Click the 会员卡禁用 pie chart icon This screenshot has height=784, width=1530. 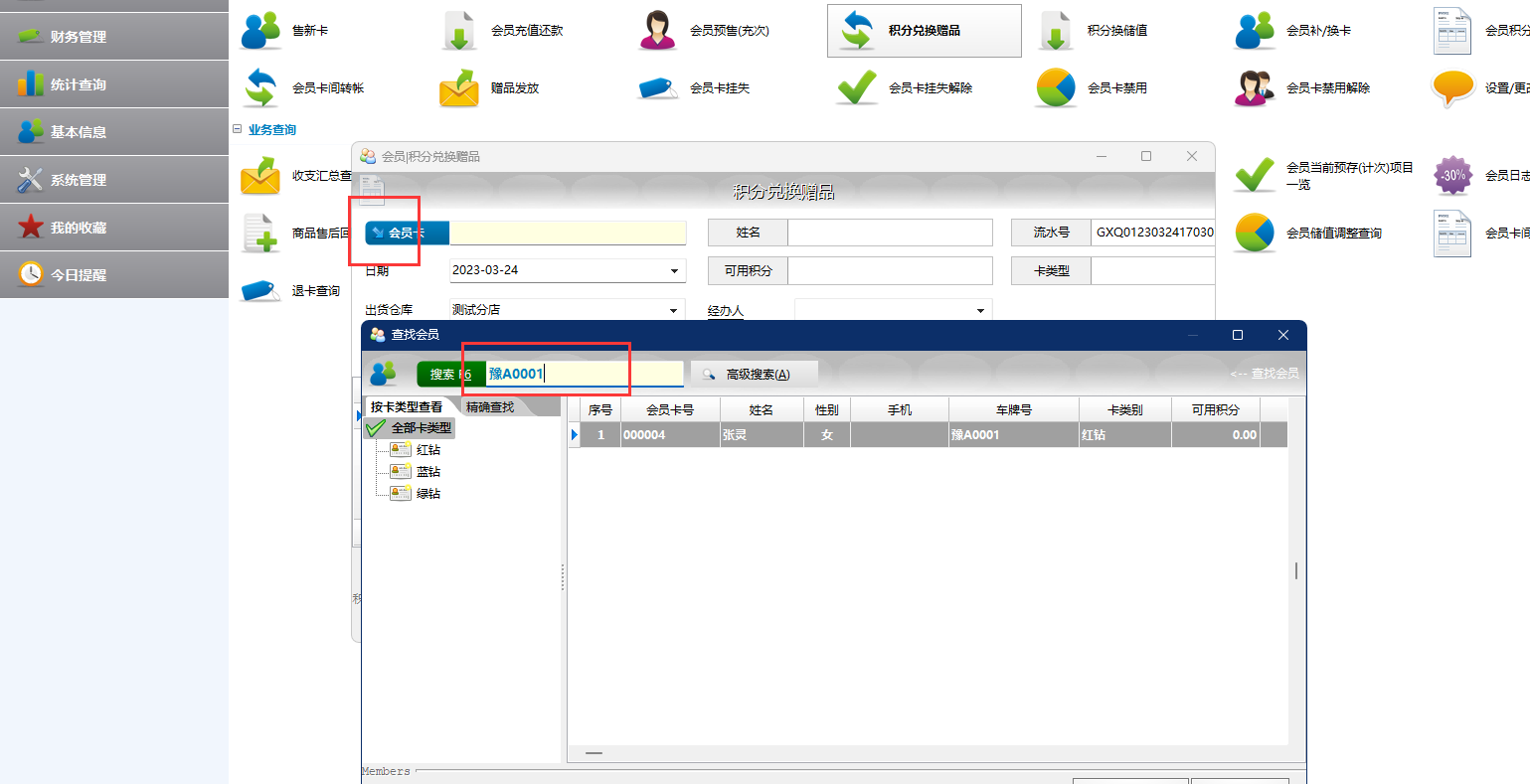pyautogui.click(x=1056, y=87)
